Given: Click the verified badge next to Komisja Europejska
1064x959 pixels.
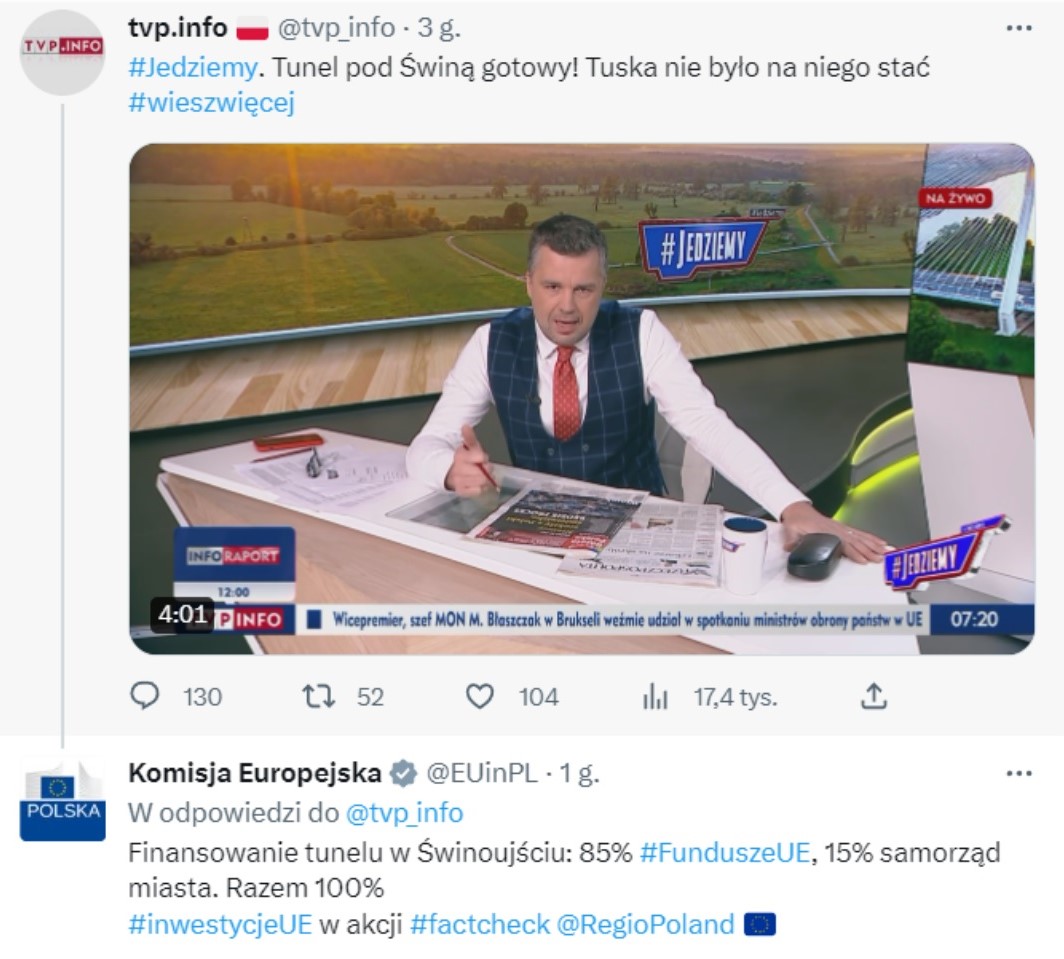Looking at the screenshot, I should 404,774.
